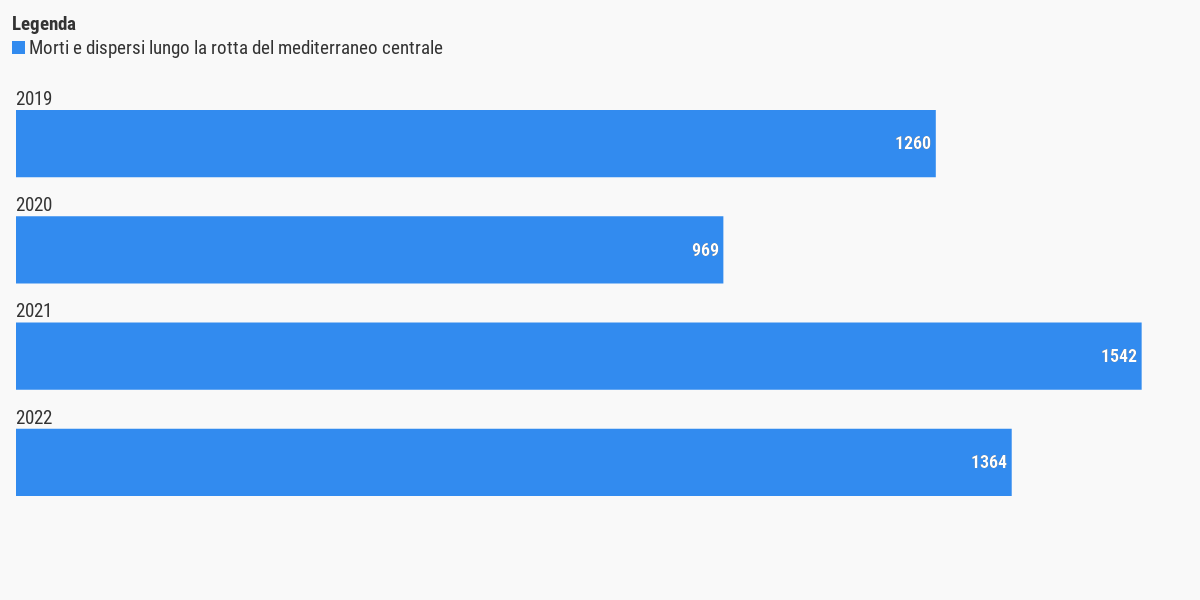The image size is (1200, 600).
Task: Select the 2022 blue bar
Action: pos(514,462)
